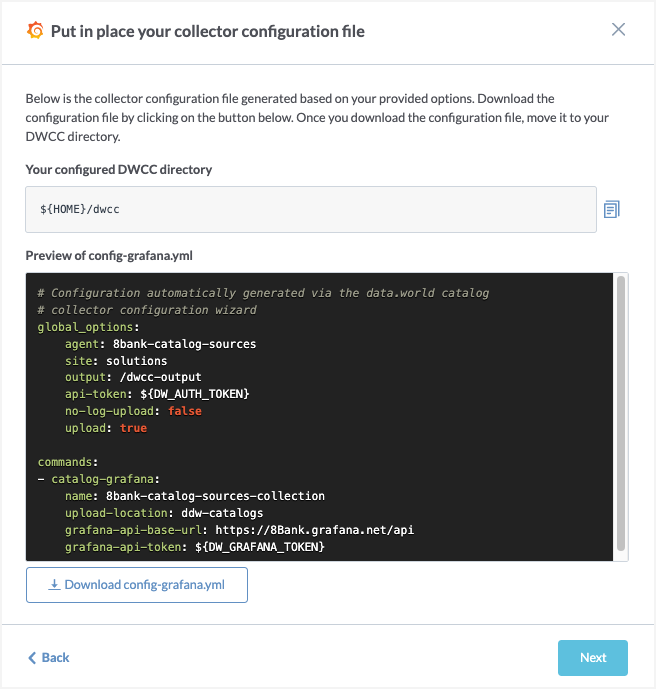Click the '# collector configuration wizard' comment
Viewport: 656px width, 689px height.
pyautogui.click(x=147, y=310)
